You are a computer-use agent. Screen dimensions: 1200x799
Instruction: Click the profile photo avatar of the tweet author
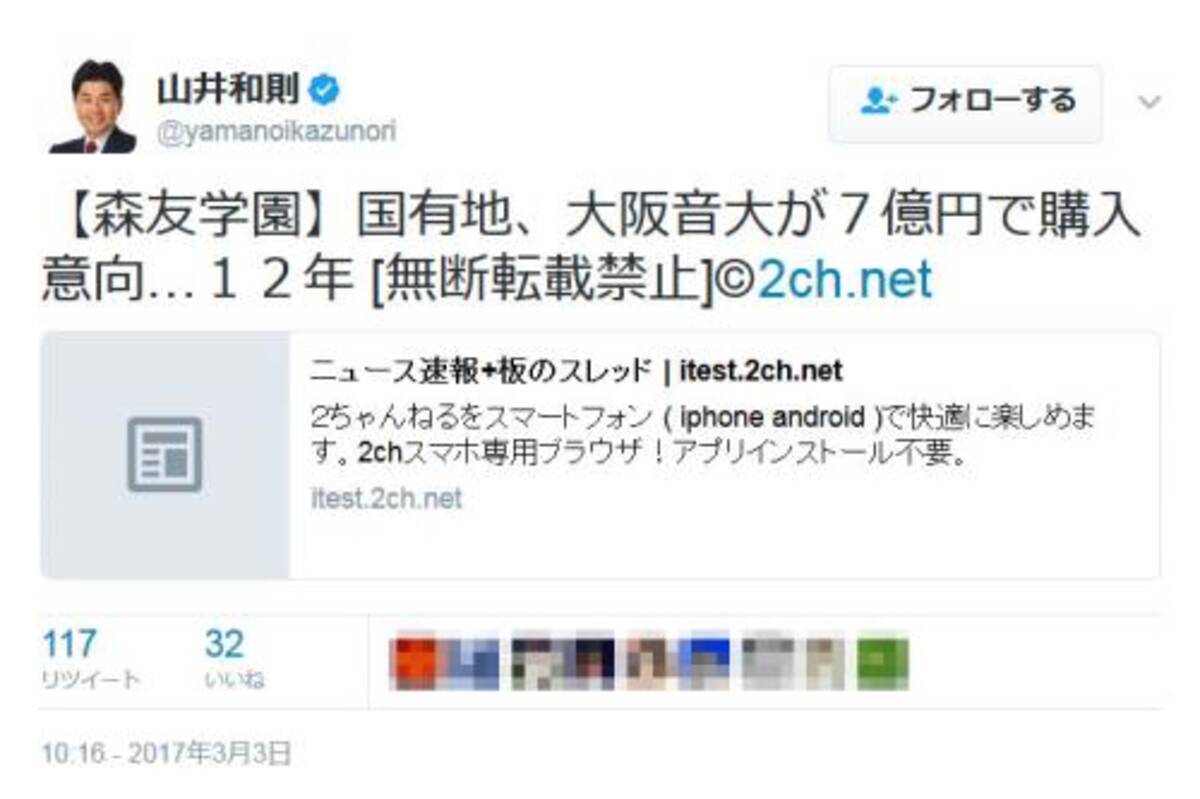pos(92,106)
